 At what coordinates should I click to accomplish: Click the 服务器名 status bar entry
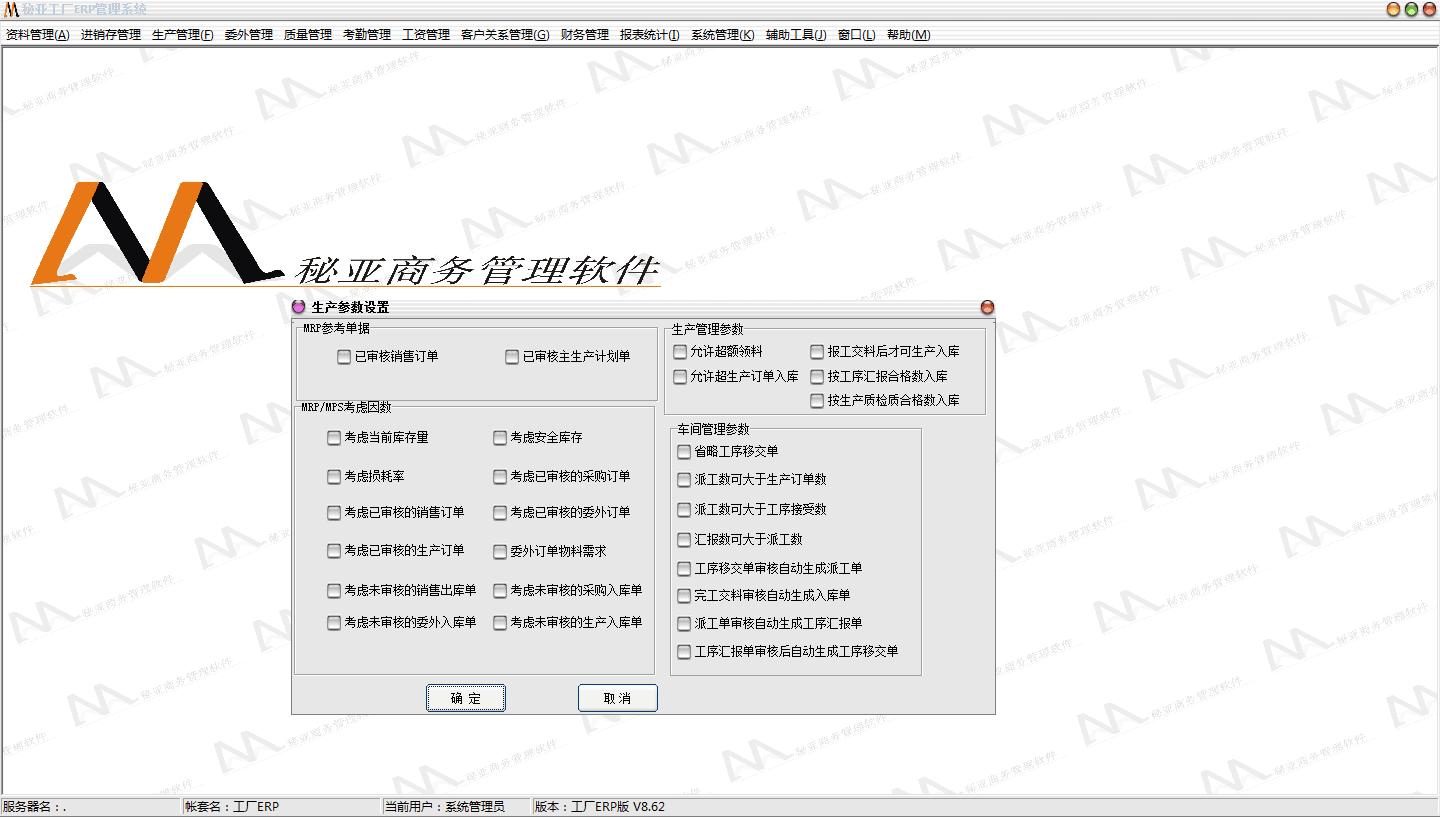pos(35,806)
